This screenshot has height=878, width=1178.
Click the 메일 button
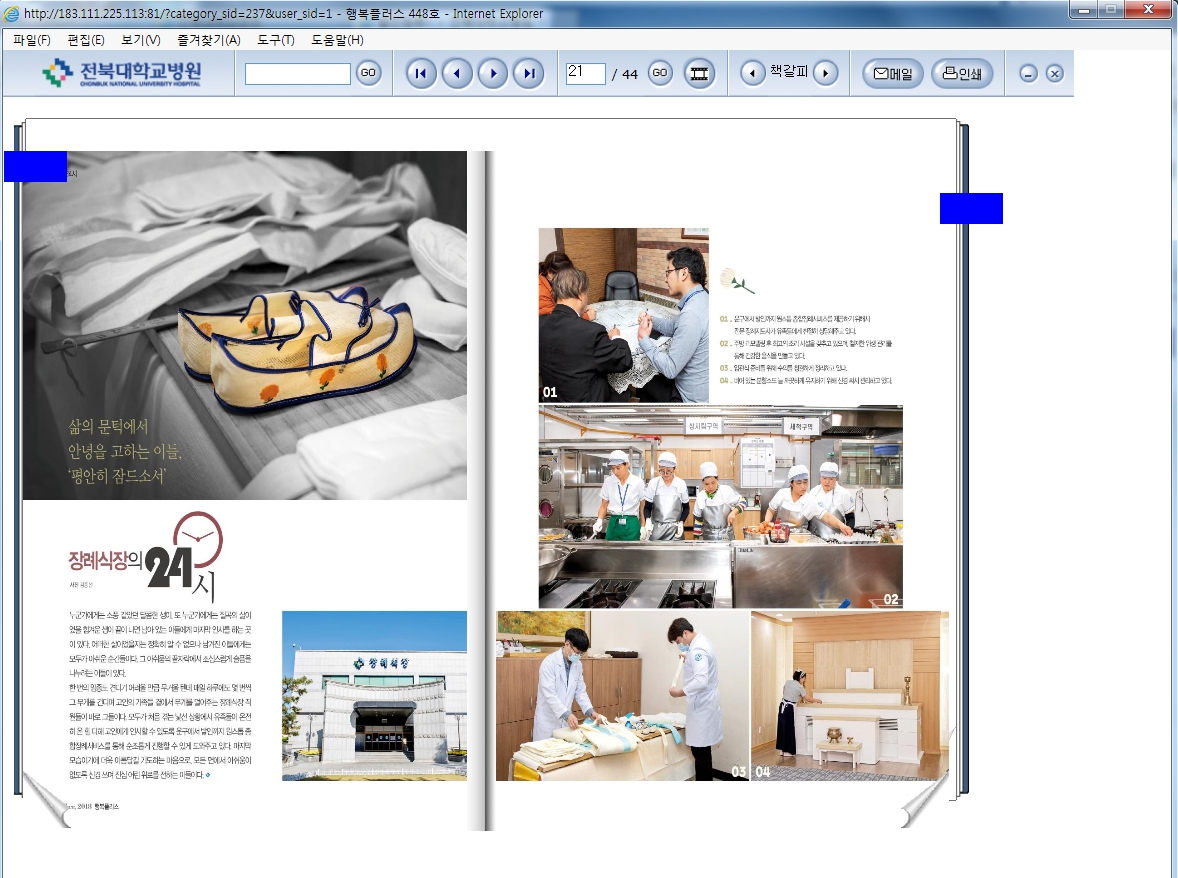pyautogui.click(x=892, y=73)
